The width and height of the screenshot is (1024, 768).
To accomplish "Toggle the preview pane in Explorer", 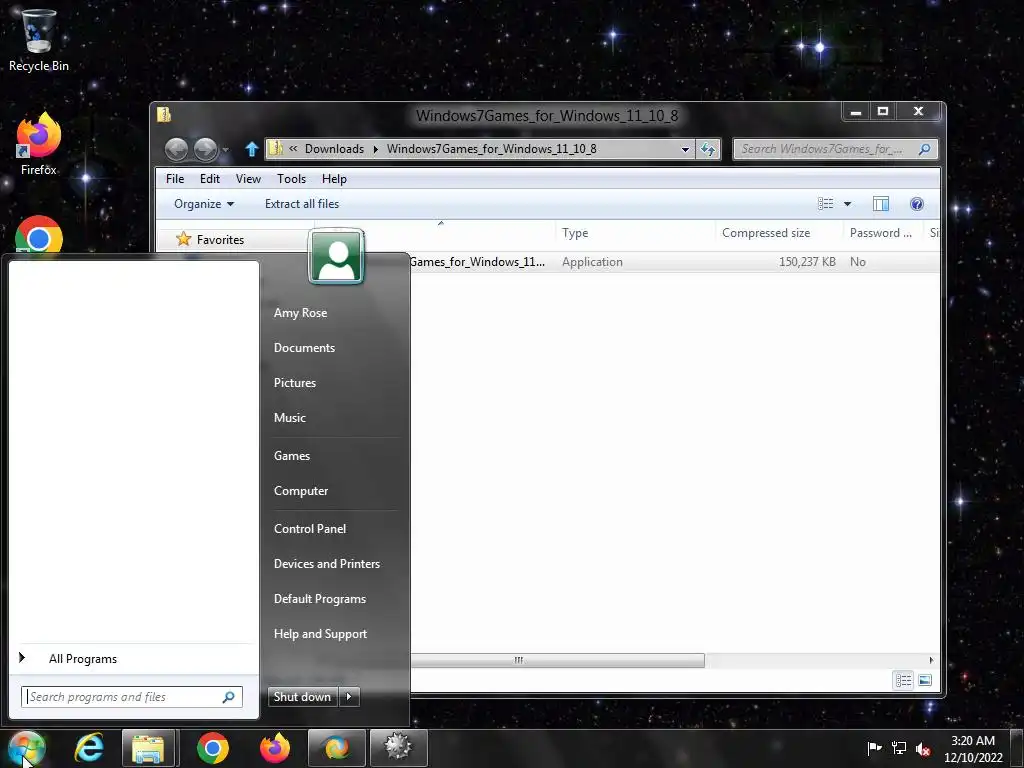I will (881, 204).
